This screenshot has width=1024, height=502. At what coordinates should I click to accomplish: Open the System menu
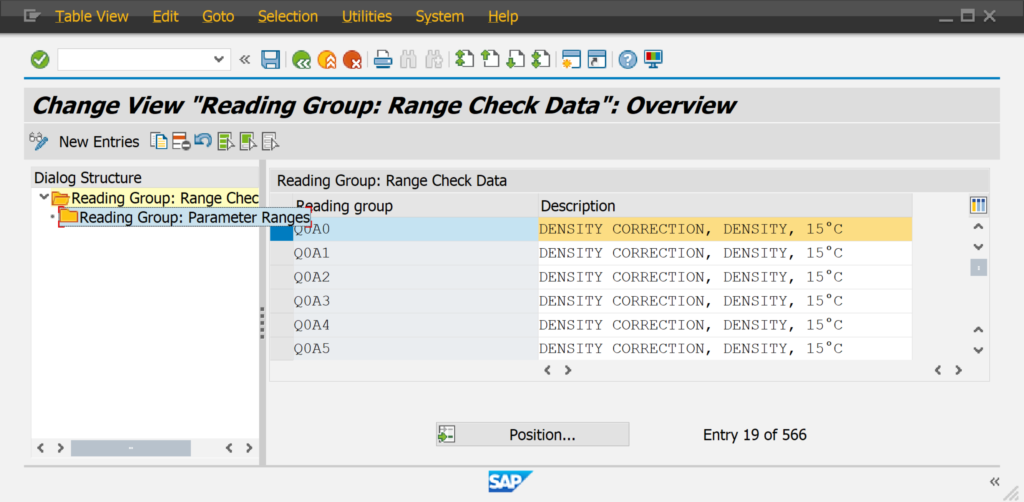coord(440,16)
